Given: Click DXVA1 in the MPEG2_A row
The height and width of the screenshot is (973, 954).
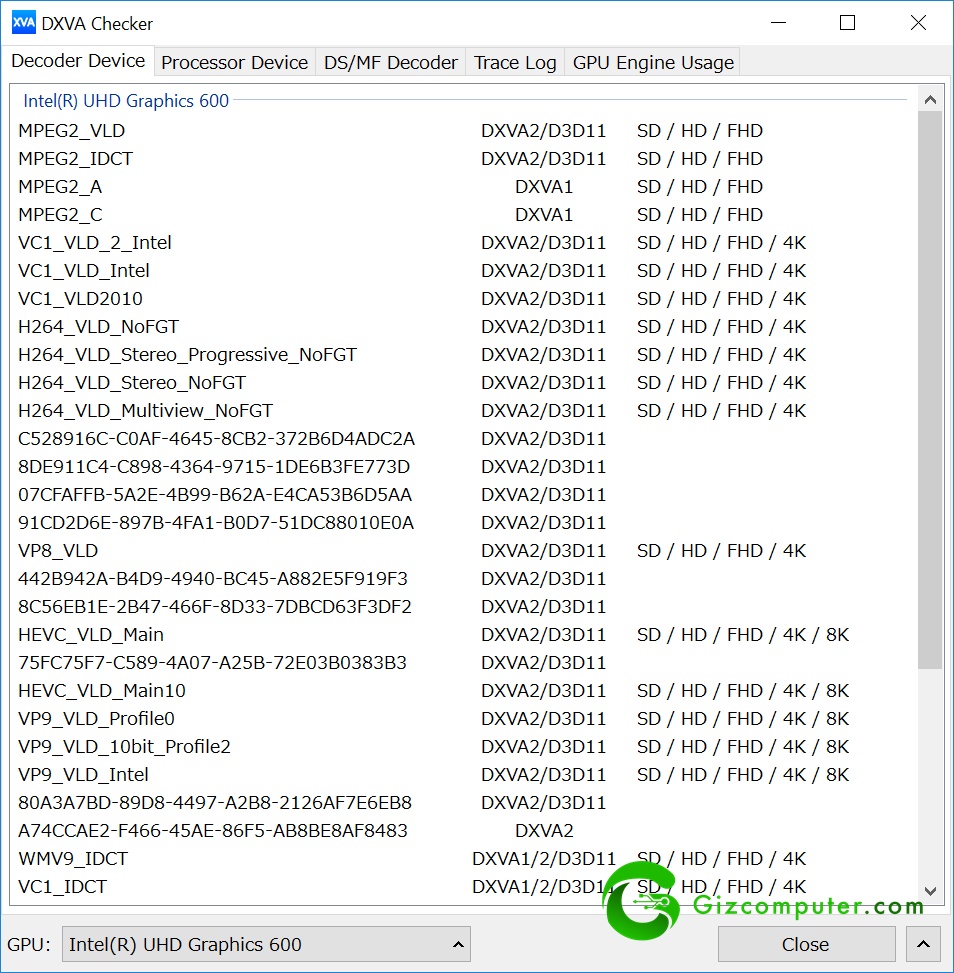Looking at the screenshot, I should coord(544,187).
